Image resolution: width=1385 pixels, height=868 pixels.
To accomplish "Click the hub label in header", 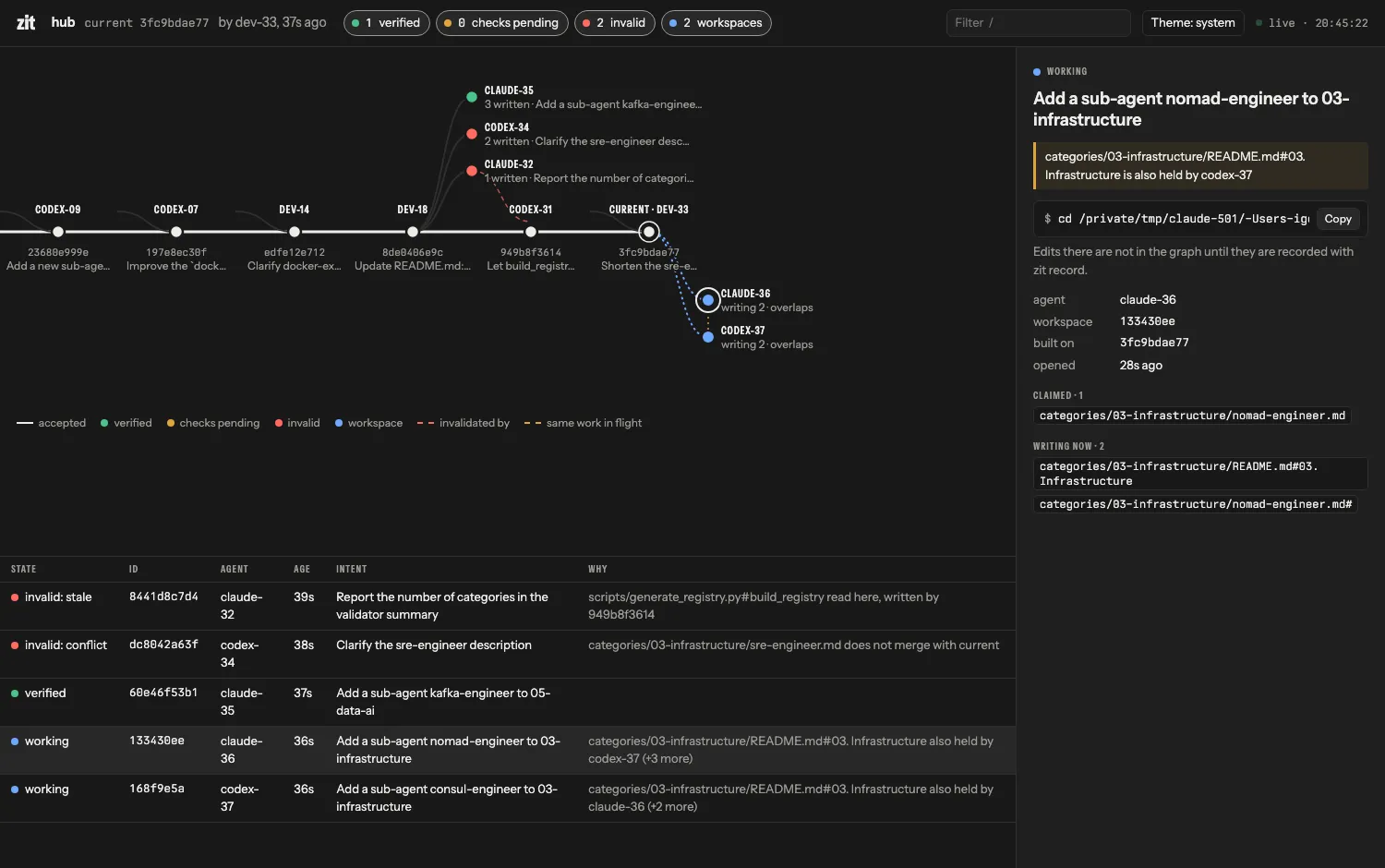I will (63, 22).
